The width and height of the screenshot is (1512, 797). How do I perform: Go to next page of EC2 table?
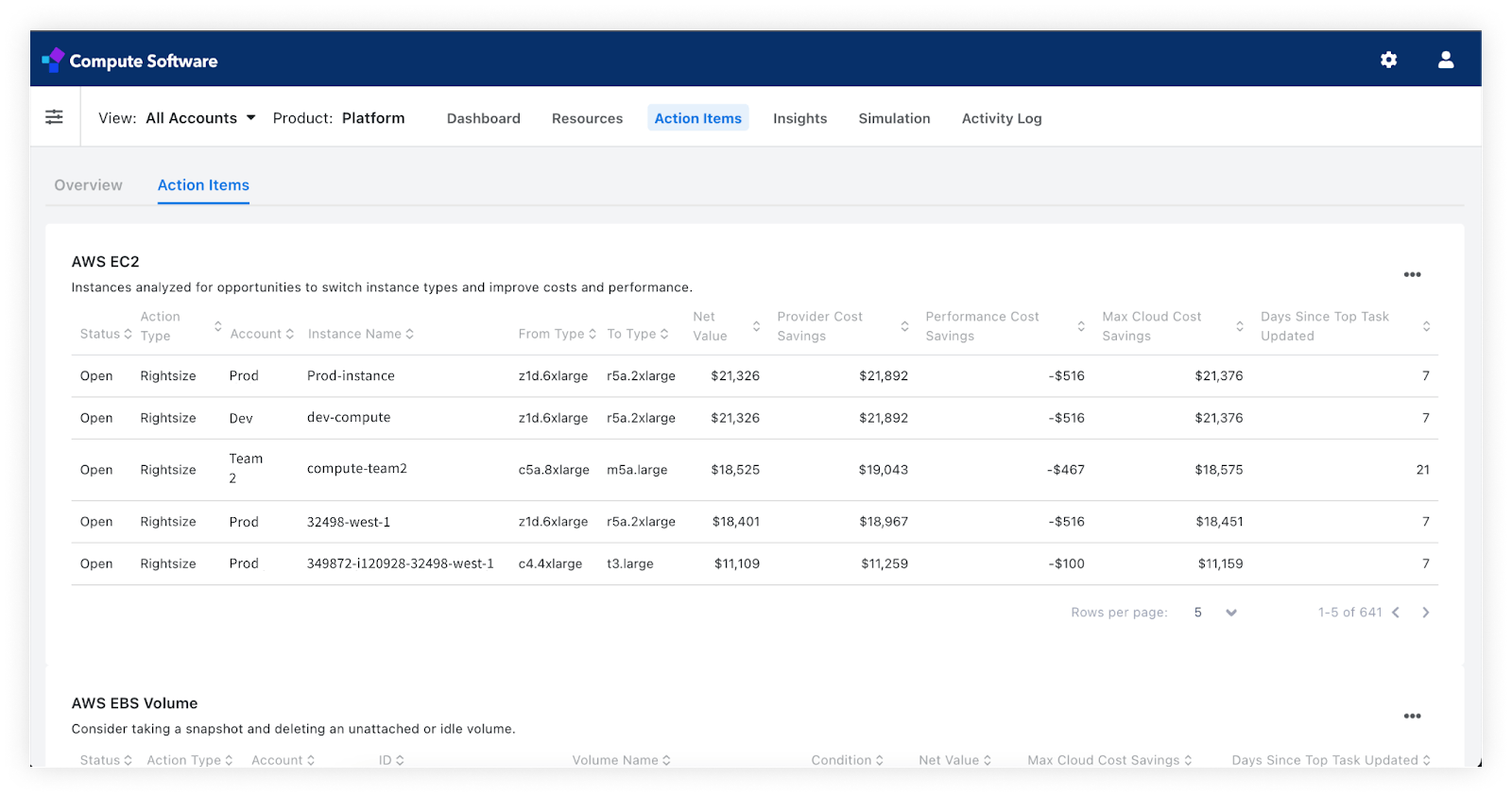(1426, 613)
